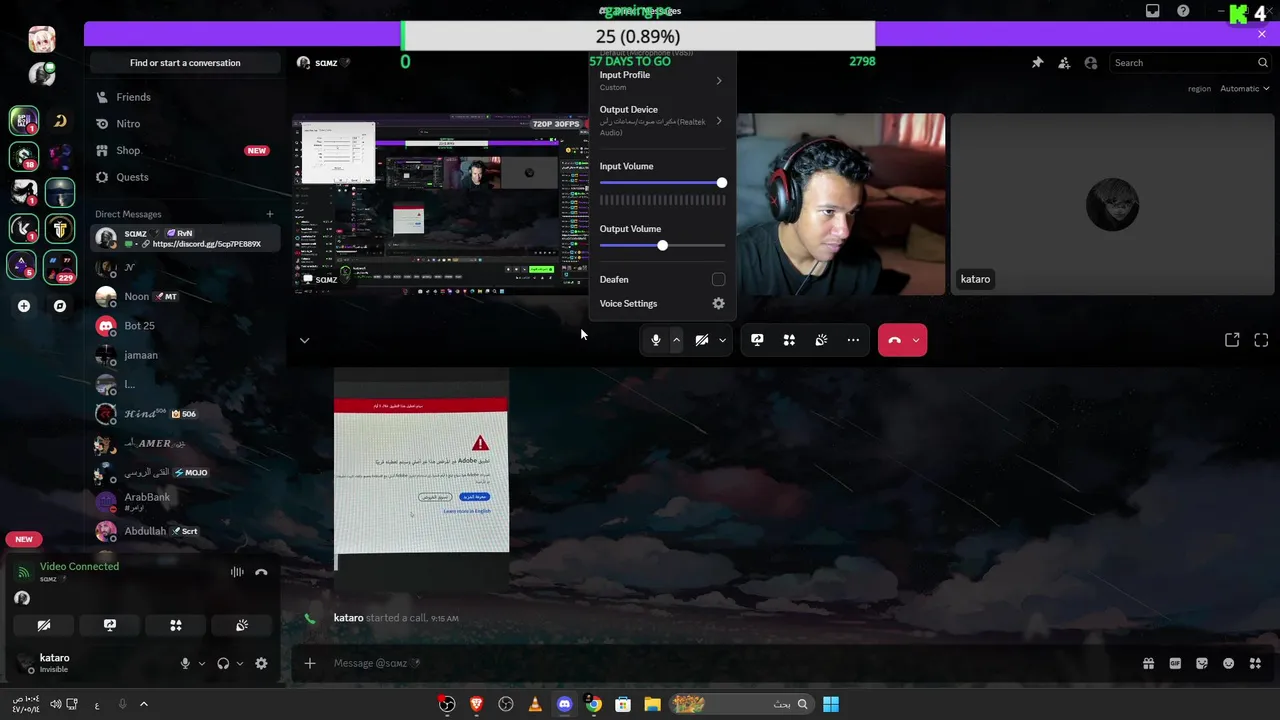Share your screen from call control bar
This screenshot has height=720, width=1280.
(x=757, y=340)
